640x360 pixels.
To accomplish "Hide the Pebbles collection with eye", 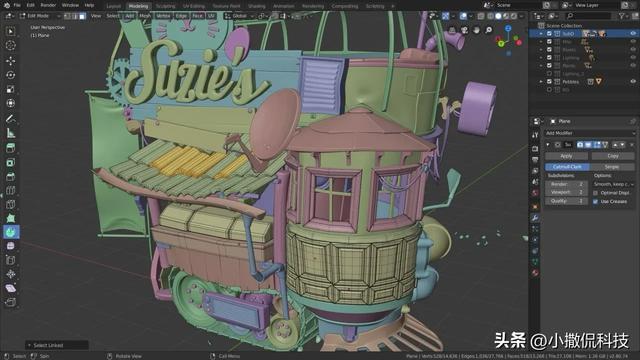I will pos(633,82).
